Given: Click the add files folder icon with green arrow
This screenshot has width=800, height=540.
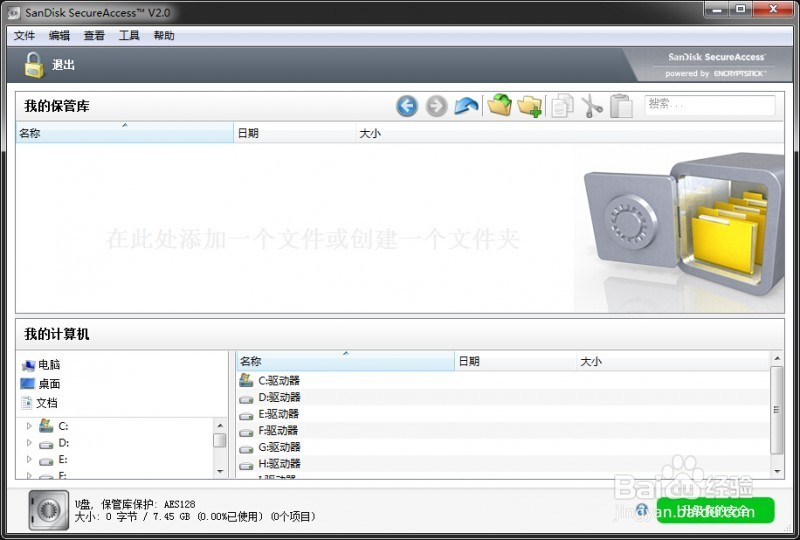Looking at the screenshot, I should tap(499, 106).
